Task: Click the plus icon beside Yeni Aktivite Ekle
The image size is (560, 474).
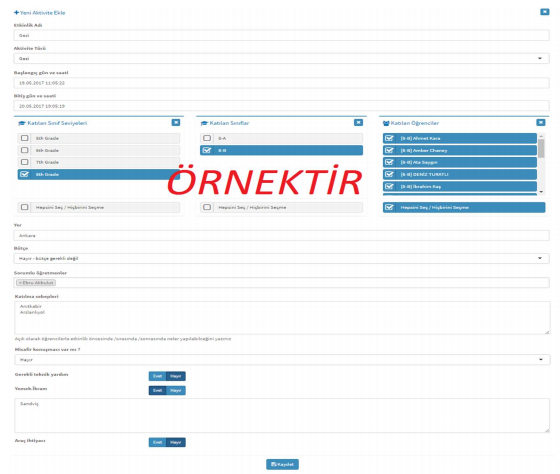Action: (x=16, y=13)
